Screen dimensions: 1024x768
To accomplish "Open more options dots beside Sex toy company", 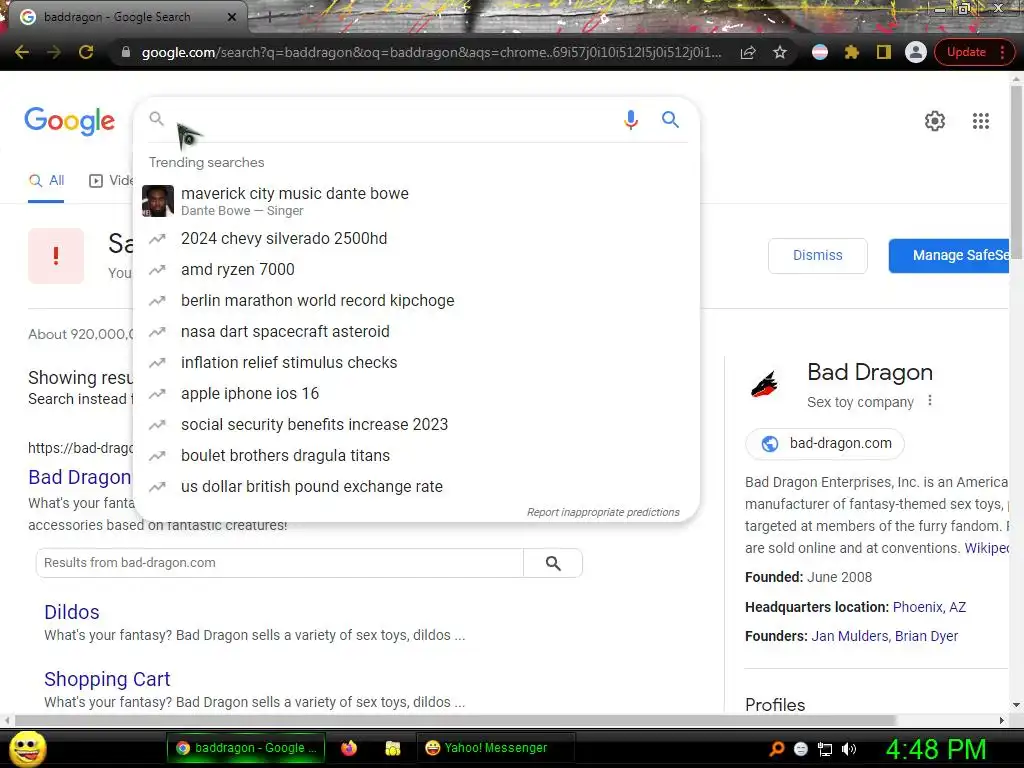I will 930,401.
